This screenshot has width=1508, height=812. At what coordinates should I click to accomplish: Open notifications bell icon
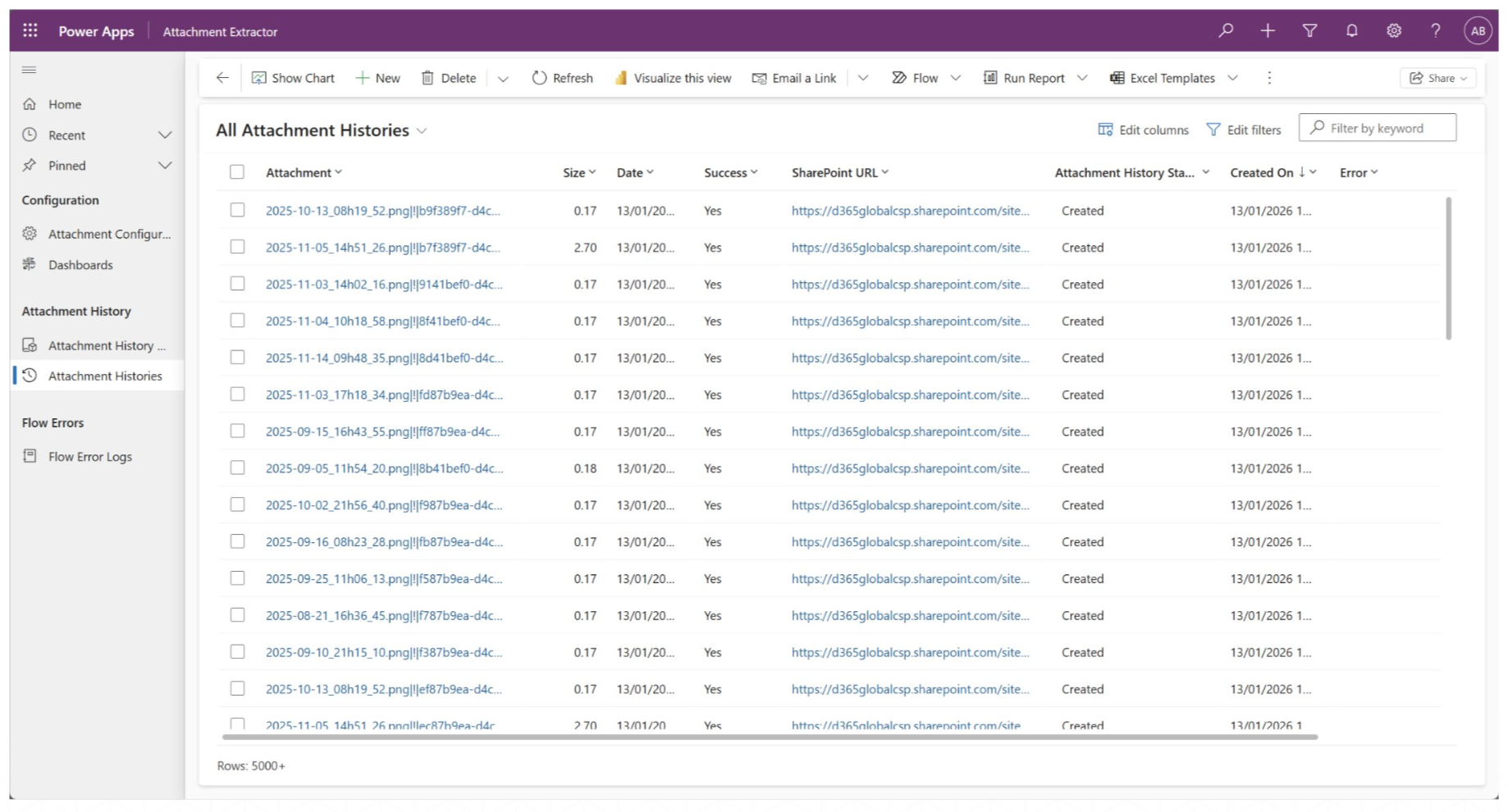1351,31
